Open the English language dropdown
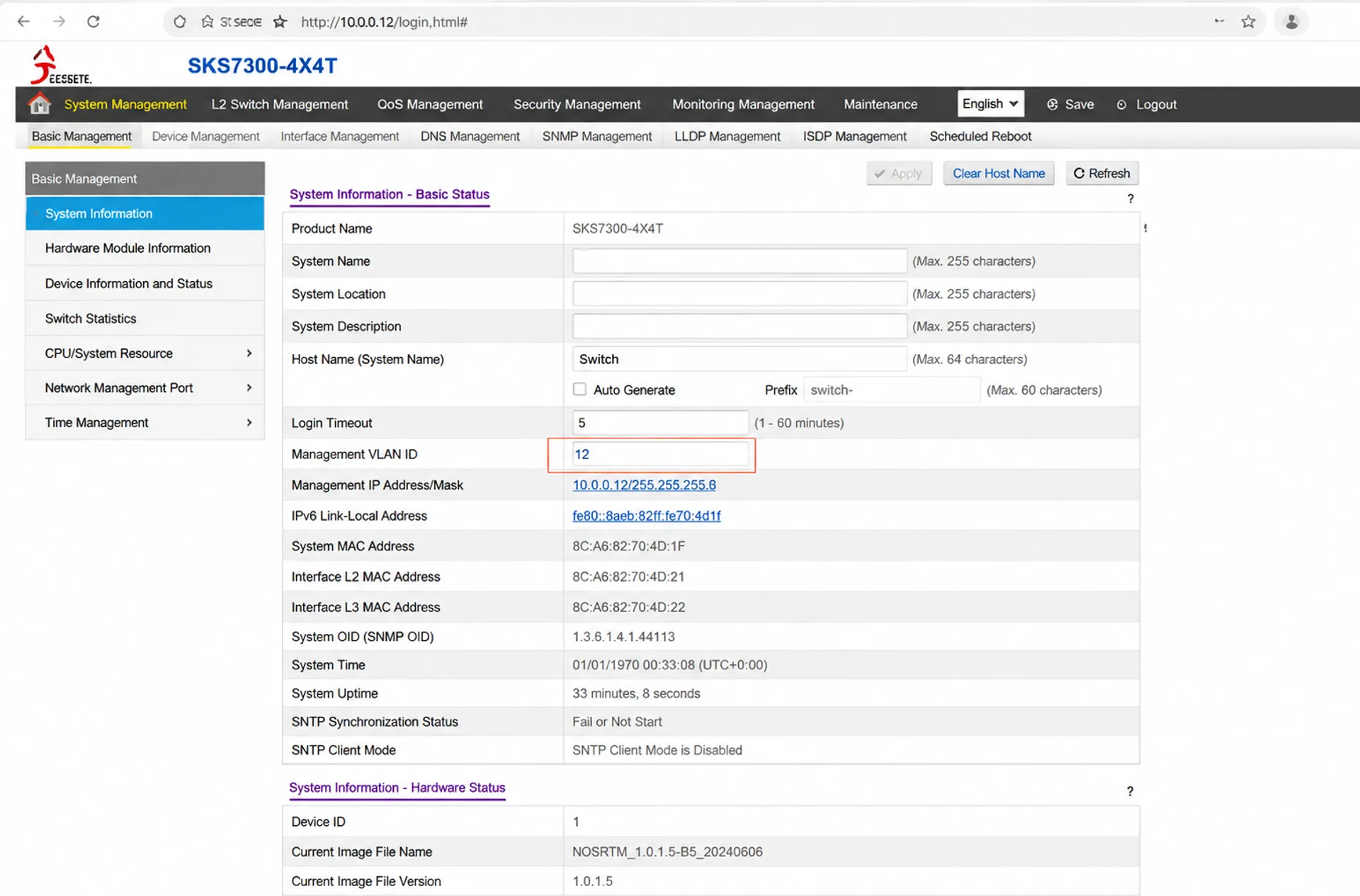The width and height of the screenshot is (1360, 896). (x=990, y=104)
